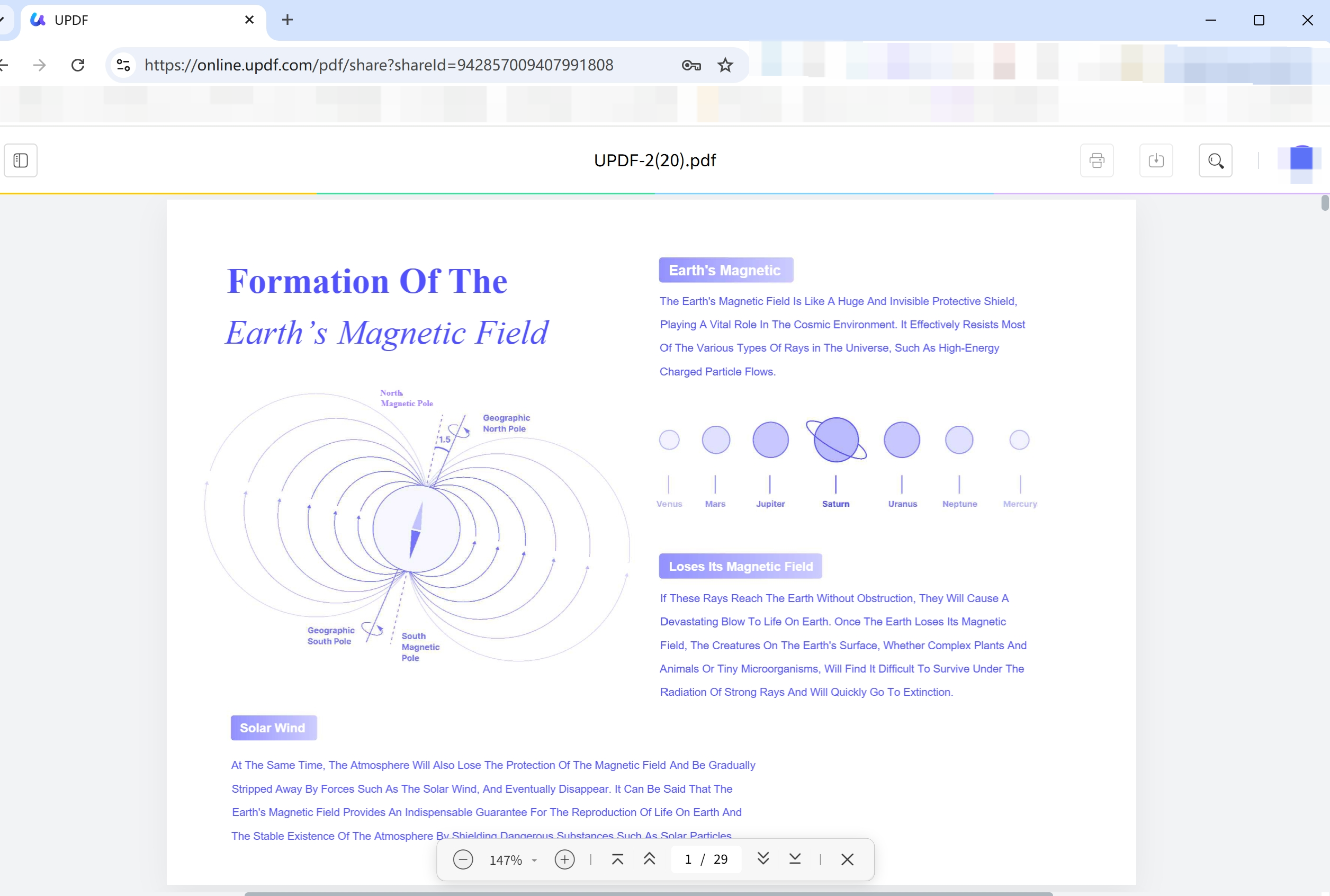Click the Earth's Magnetic Field italic subtitle

pos(387,333)
